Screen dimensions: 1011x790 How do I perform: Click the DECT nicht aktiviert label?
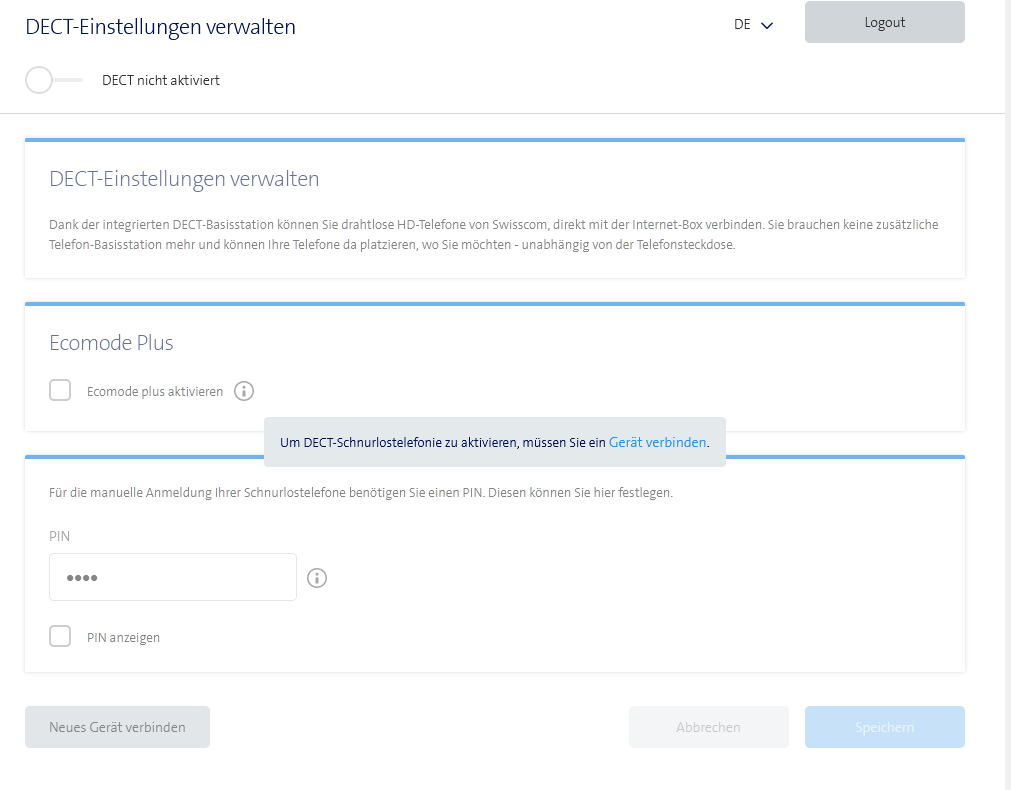(161, 80)
